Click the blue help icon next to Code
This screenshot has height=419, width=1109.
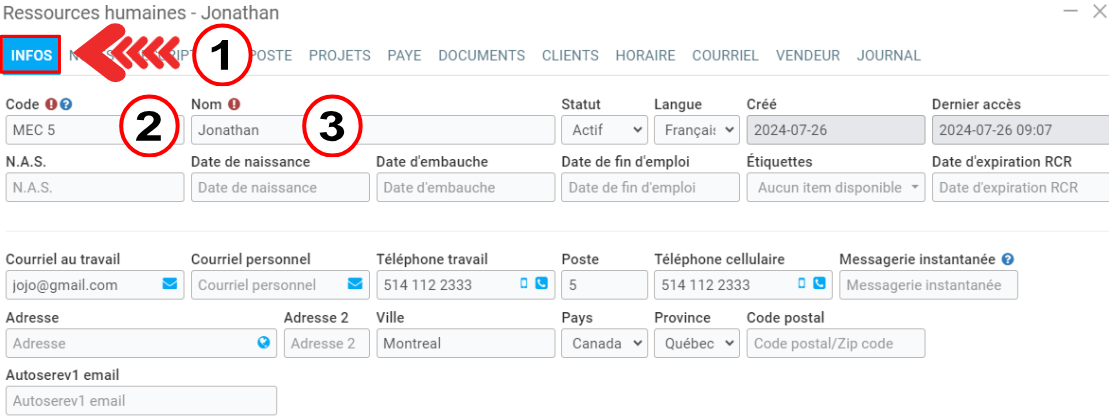point(66,104)
